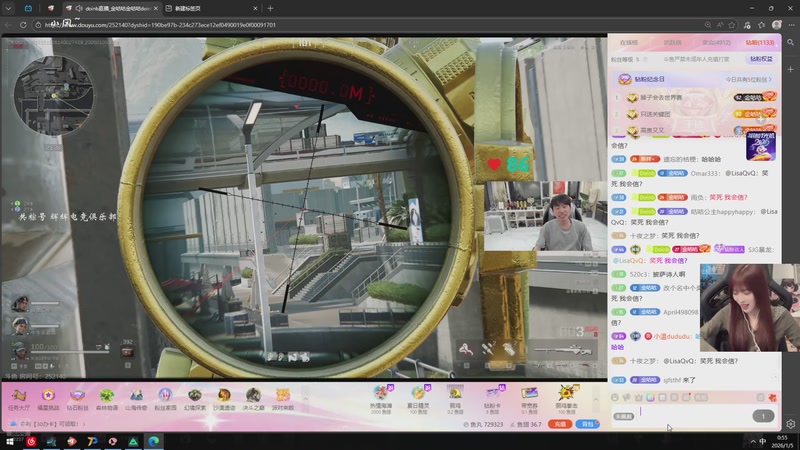Click username 猴子会去世界赛 in ranking
This screenshot has height=450, width=800.
tap(661, 97)
